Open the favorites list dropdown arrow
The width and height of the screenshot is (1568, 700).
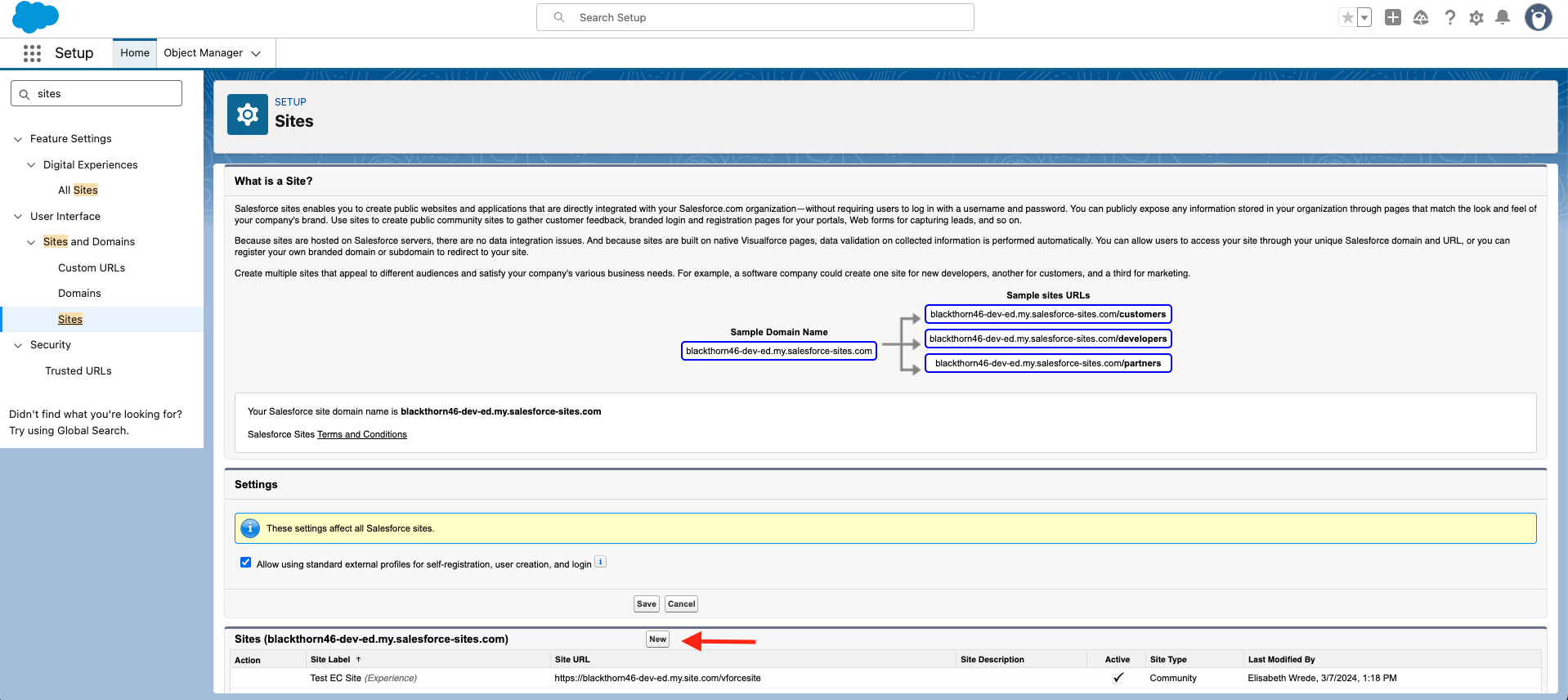[1364, 17]
